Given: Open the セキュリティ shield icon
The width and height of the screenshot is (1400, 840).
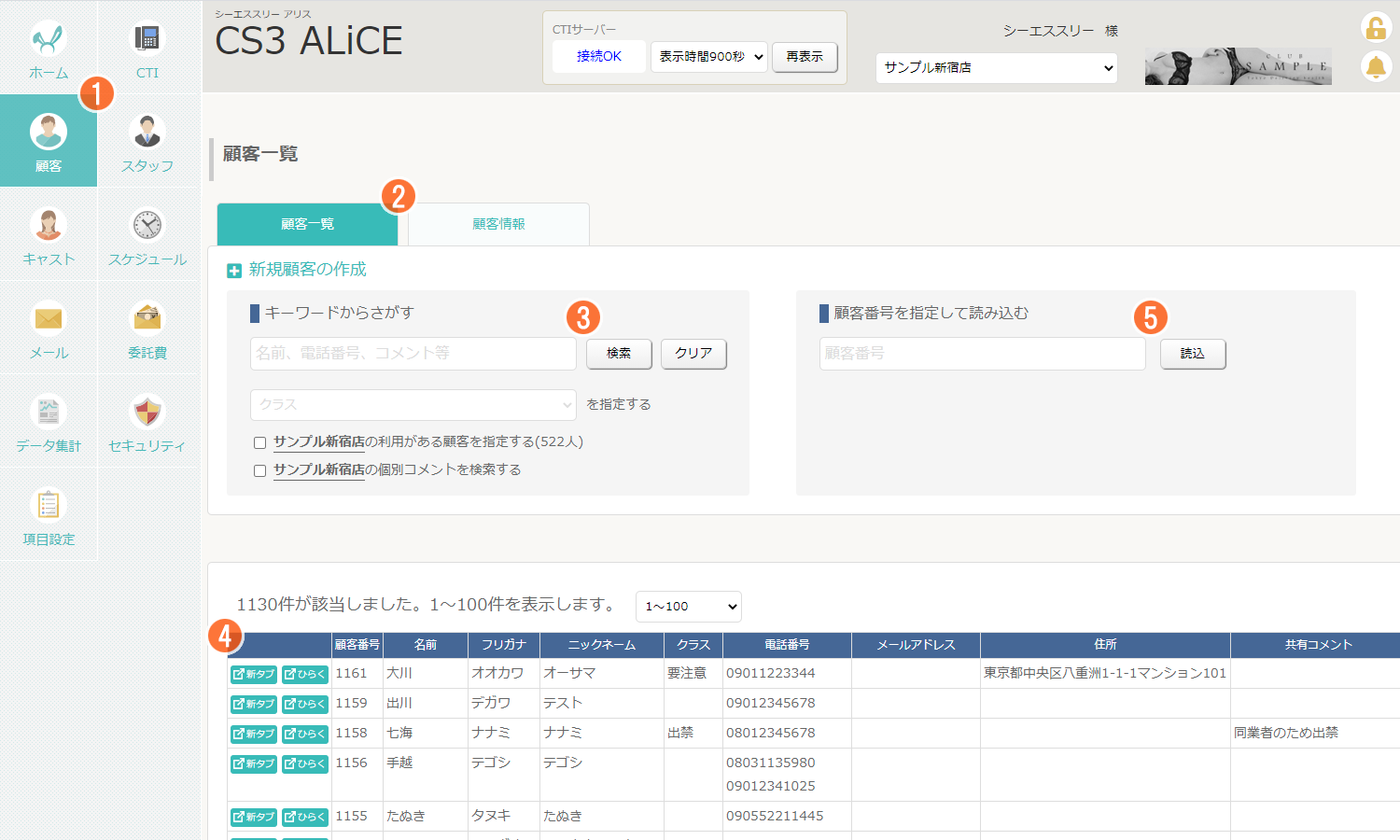Looking at the screenshot, I should coord(147,413).
